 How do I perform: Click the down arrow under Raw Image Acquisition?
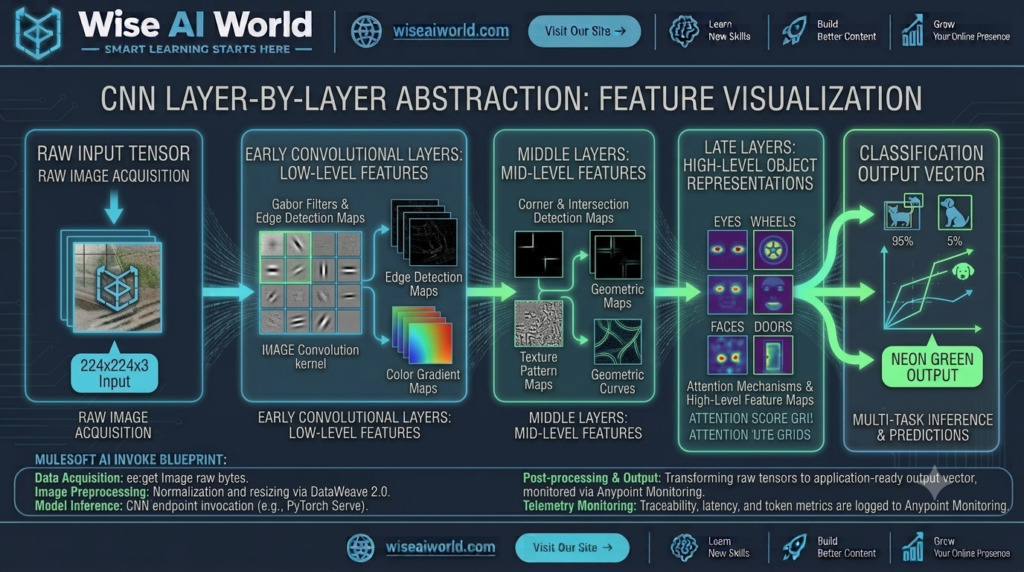(x=114, y=206)
